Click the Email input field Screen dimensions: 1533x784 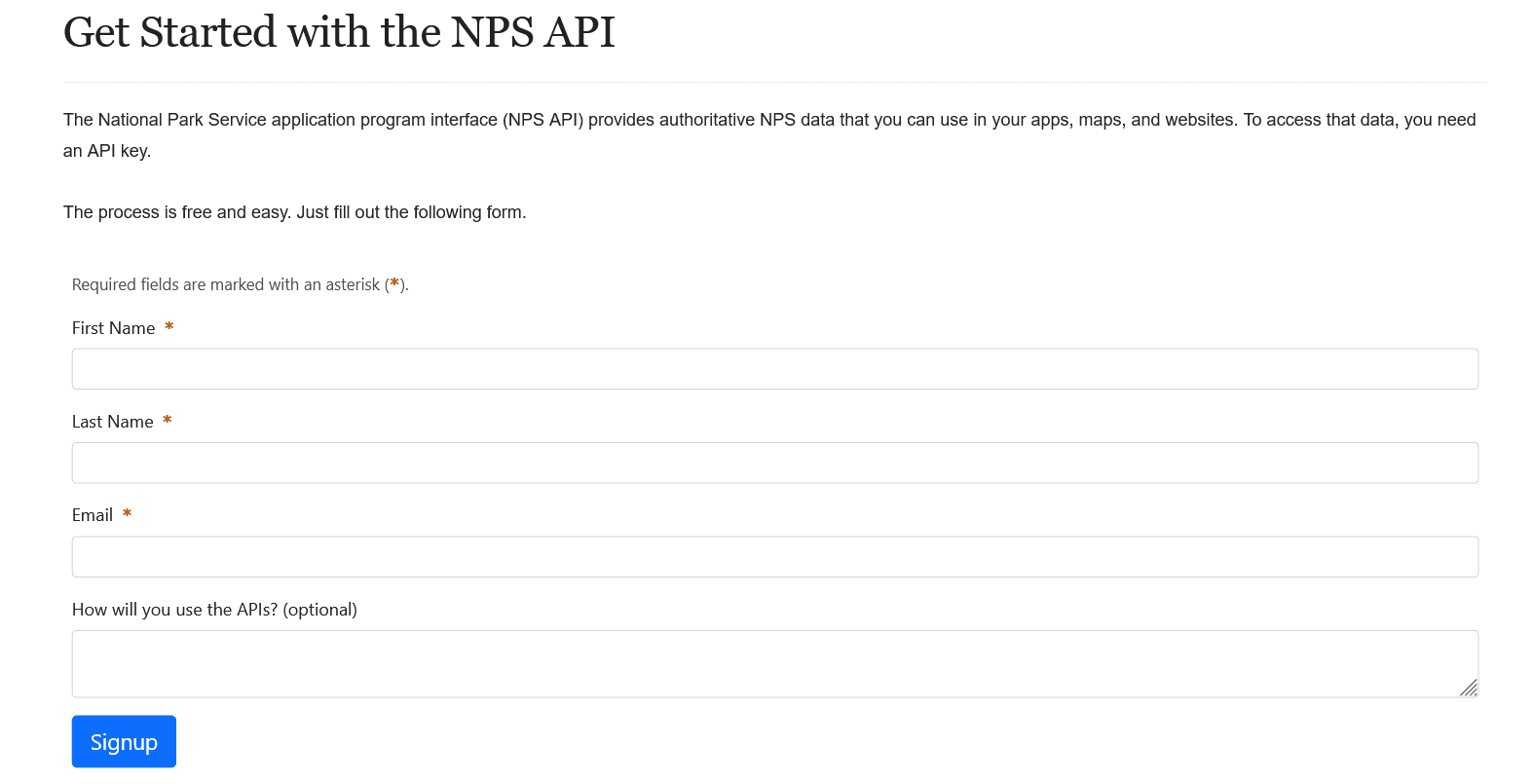tap(774, 556)
